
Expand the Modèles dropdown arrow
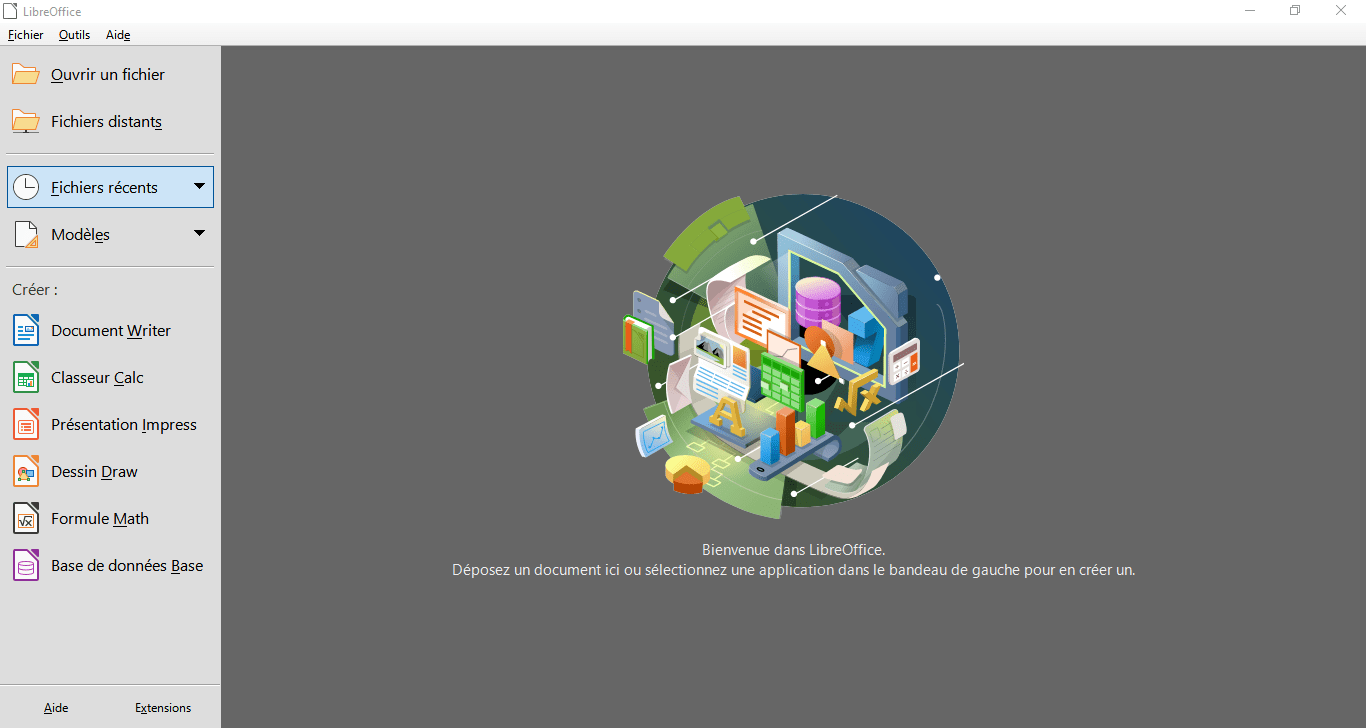coord(199,233)
